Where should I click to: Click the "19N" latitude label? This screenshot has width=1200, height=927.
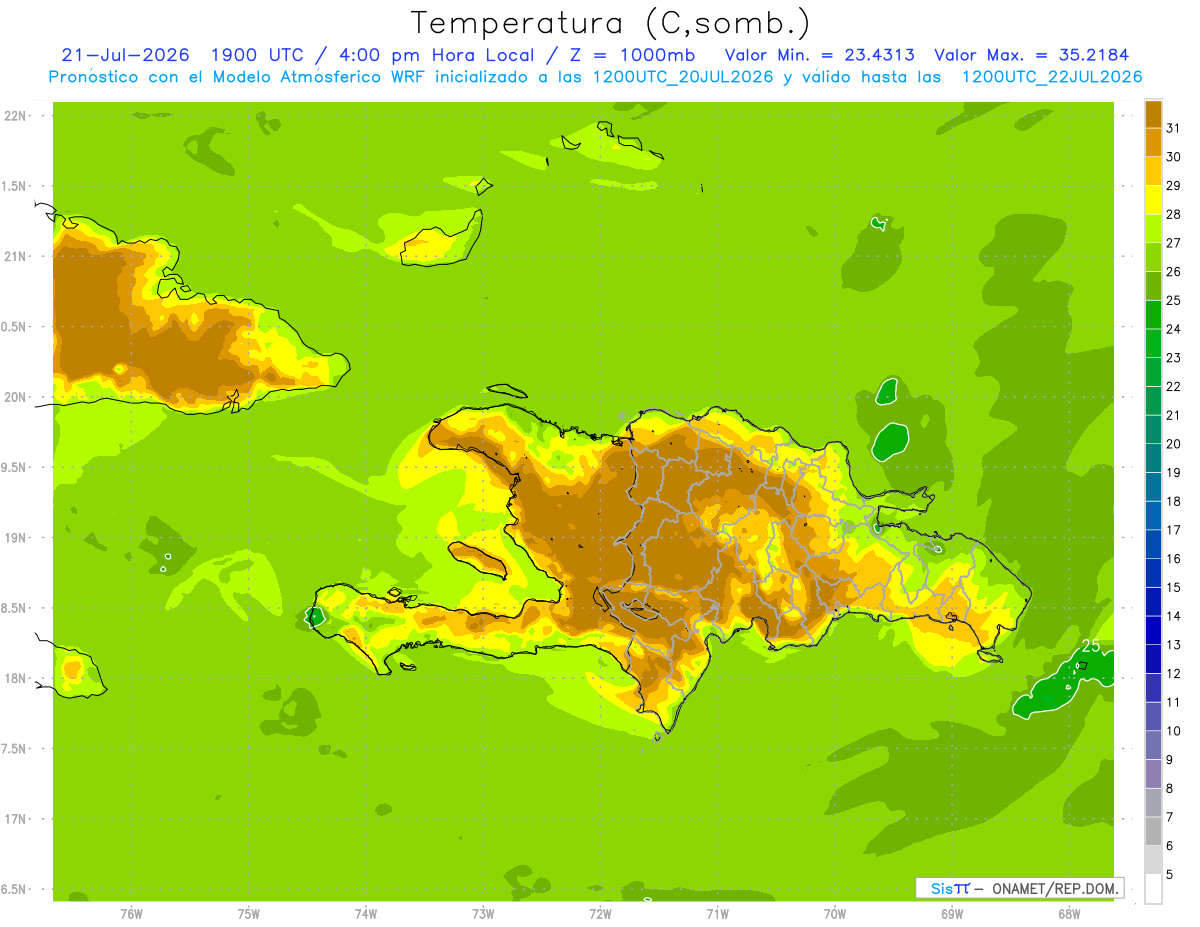pos(16,538)
